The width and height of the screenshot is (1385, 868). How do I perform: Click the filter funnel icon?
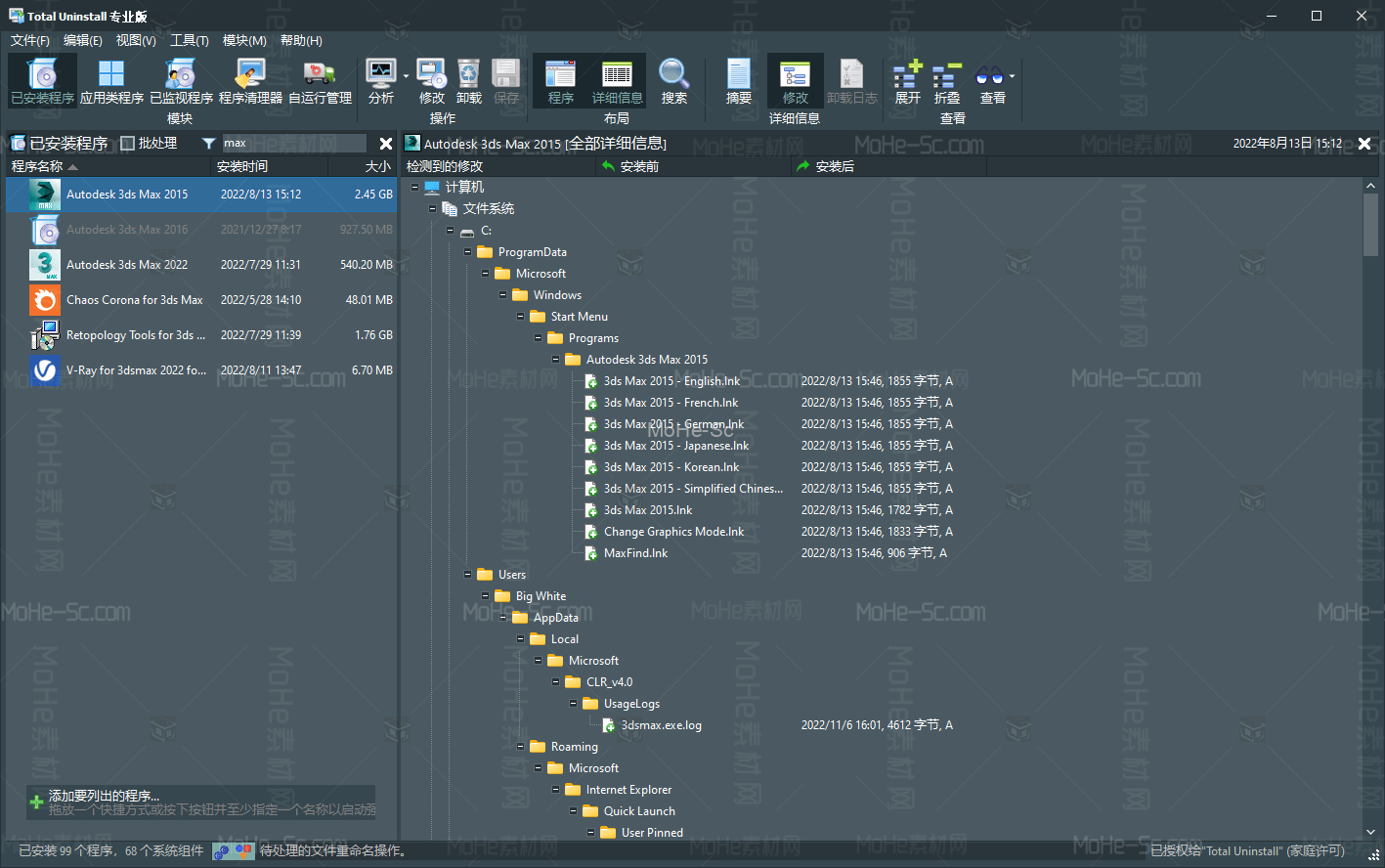(208, 144)
